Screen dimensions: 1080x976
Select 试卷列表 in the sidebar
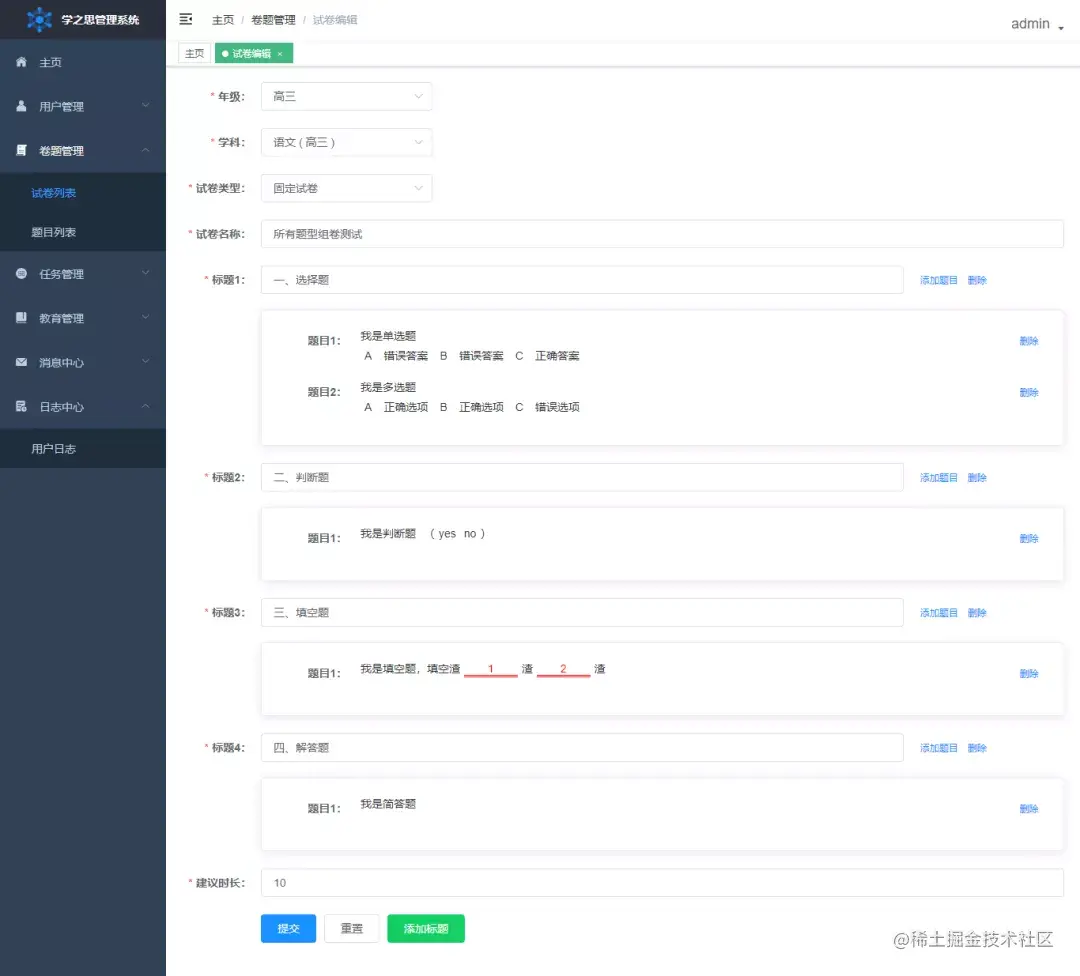pos(83,193)
